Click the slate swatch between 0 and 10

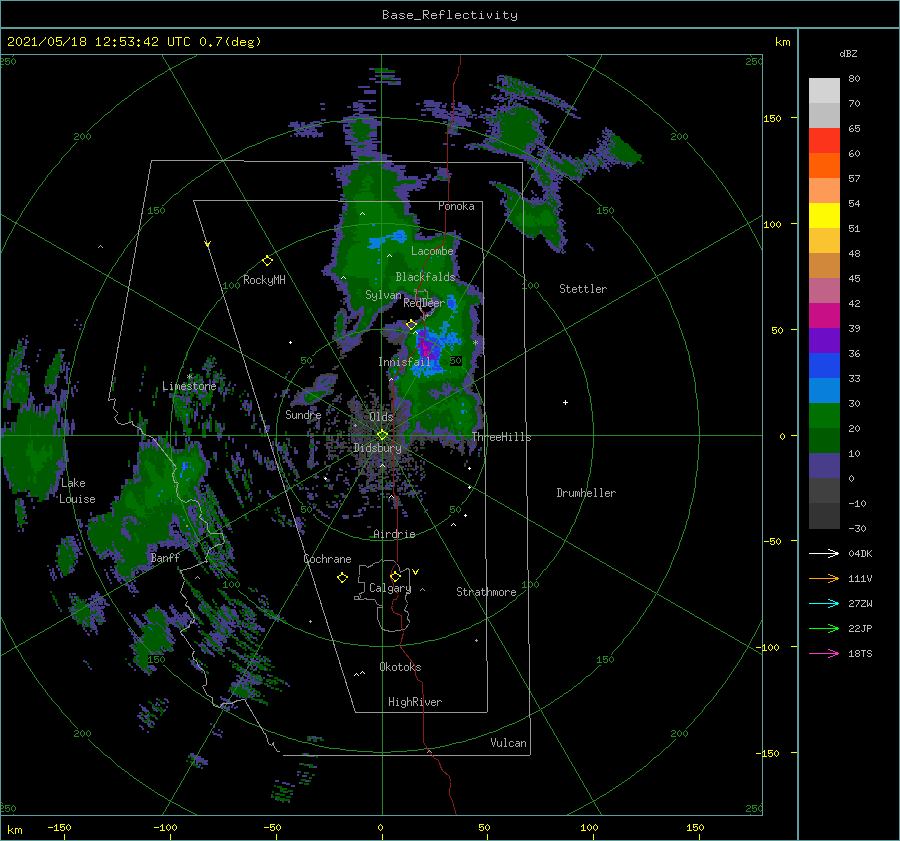(824, 466)
